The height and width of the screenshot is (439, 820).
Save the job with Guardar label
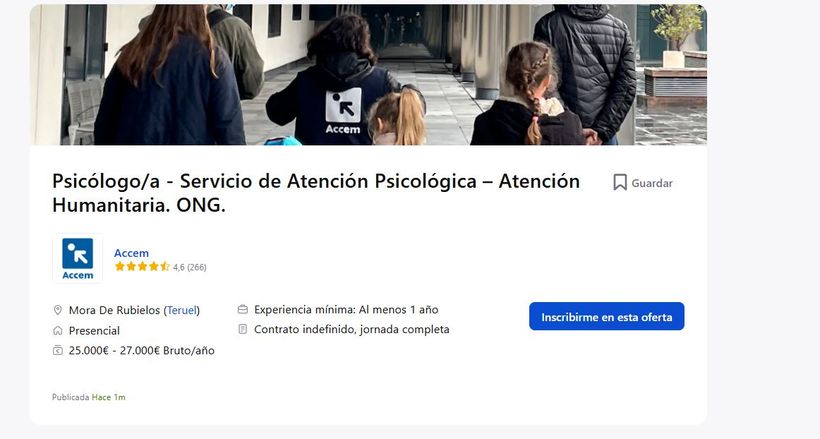click(x=652, y=183)
